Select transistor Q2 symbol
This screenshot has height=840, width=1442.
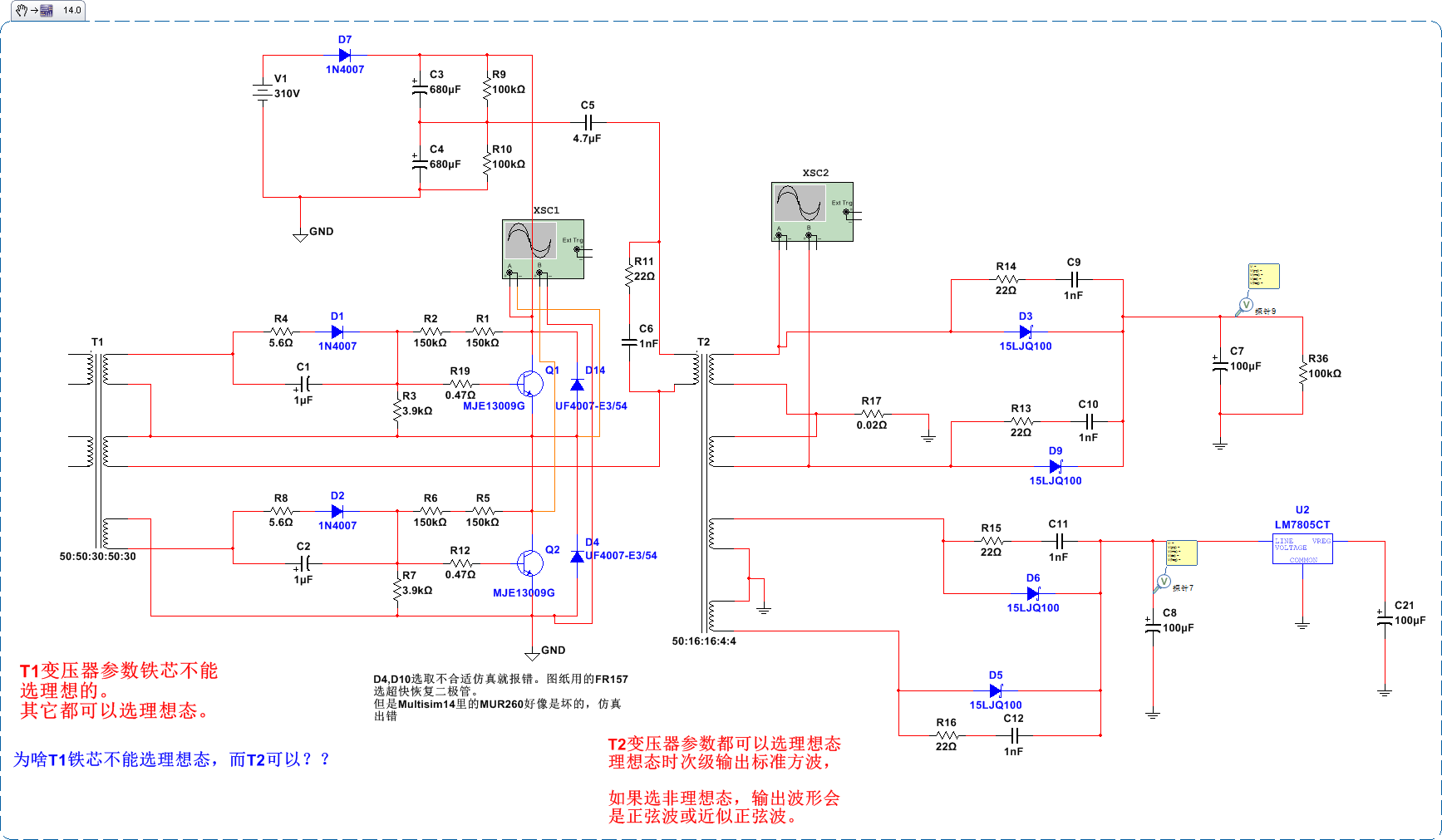(529, 563)
